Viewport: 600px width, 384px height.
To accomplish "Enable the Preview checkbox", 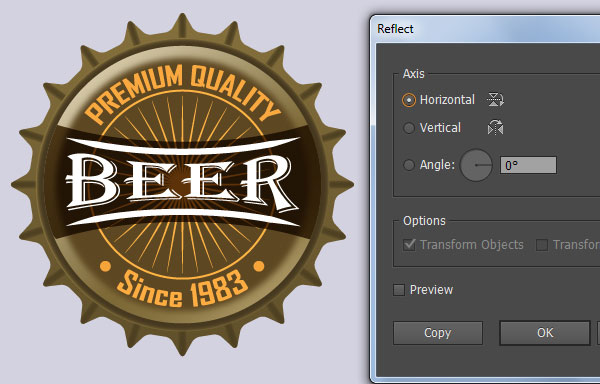I will click(399, 290).
